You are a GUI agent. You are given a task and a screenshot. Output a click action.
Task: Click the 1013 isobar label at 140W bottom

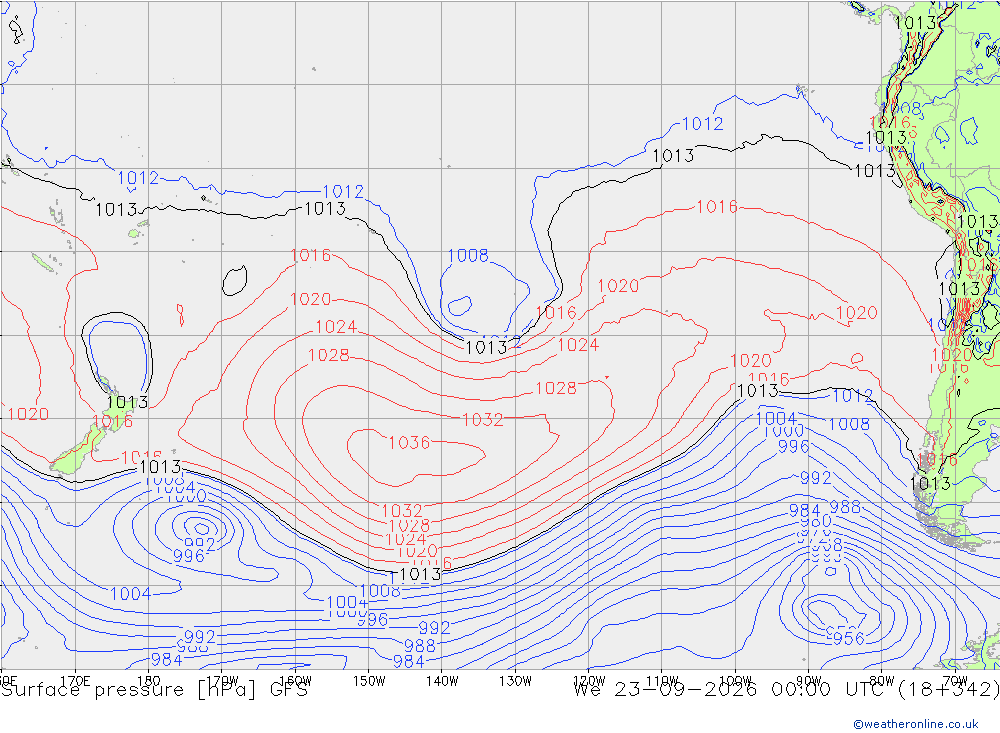click(420, 574)
